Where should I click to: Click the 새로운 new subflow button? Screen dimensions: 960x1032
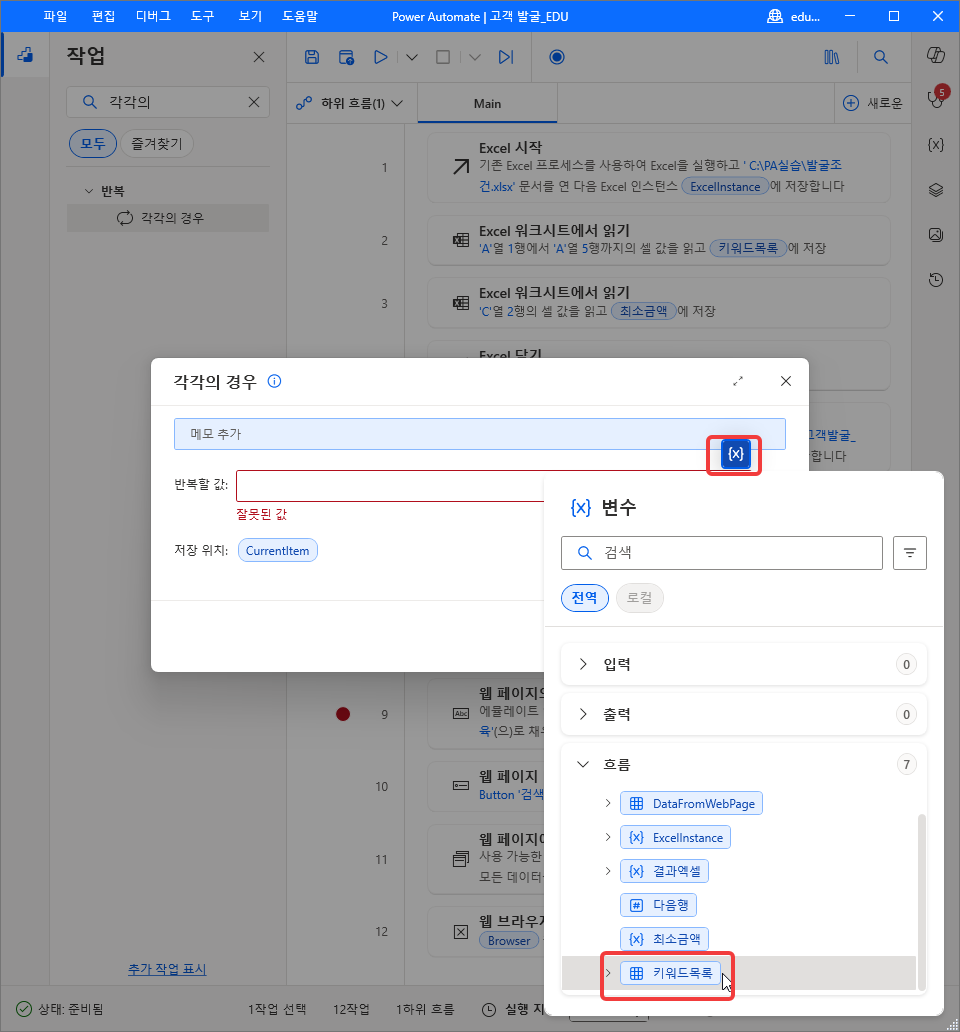tap(872, 103)
